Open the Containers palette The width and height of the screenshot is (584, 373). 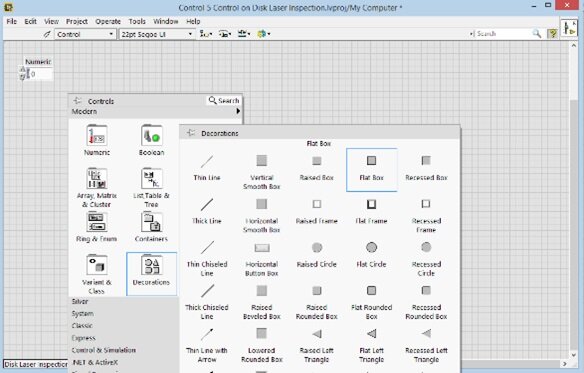151,227
